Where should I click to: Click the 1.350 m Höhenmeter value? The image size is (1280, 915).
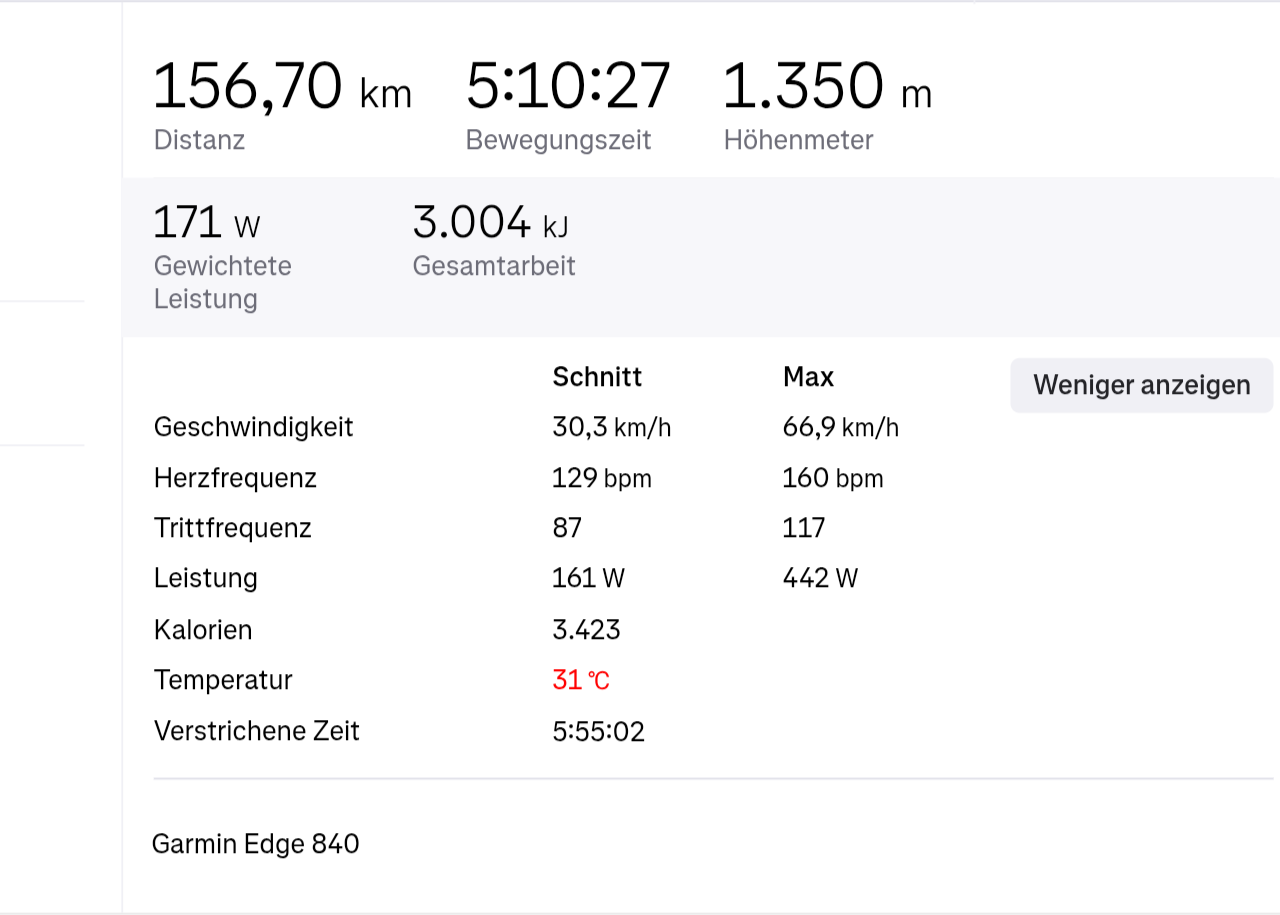(827, 87)
